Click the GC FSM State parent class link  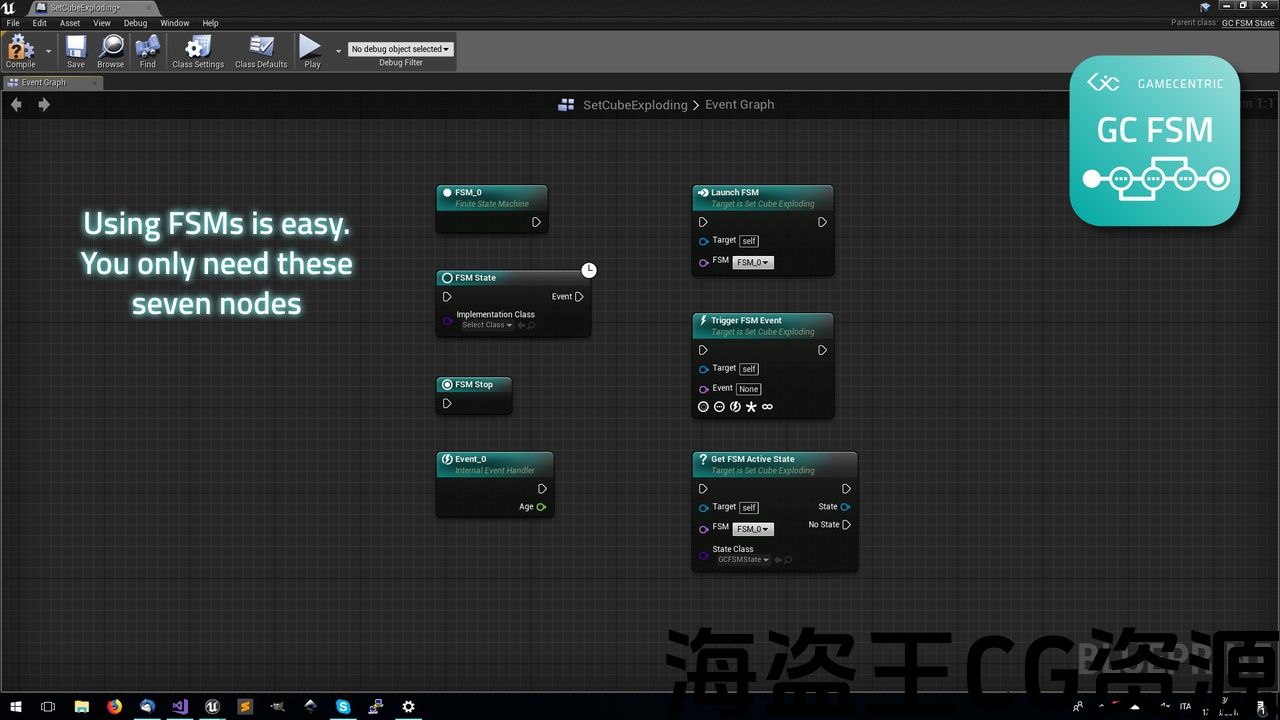click(x=1247, y=23)
